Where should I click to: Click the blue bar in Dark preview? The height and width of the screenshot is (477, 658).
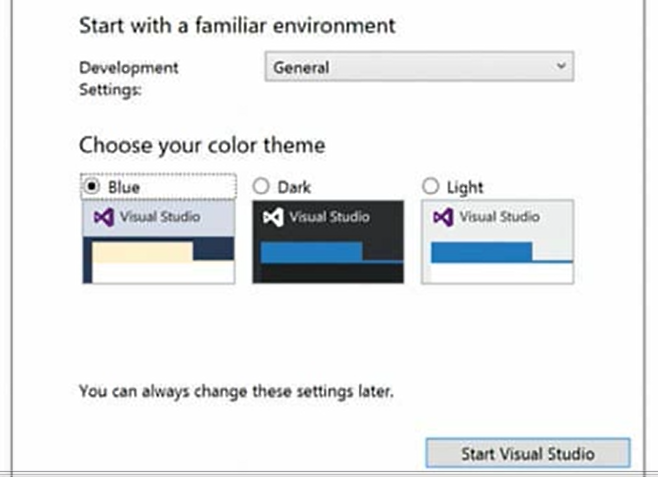[x=311, y=252]
